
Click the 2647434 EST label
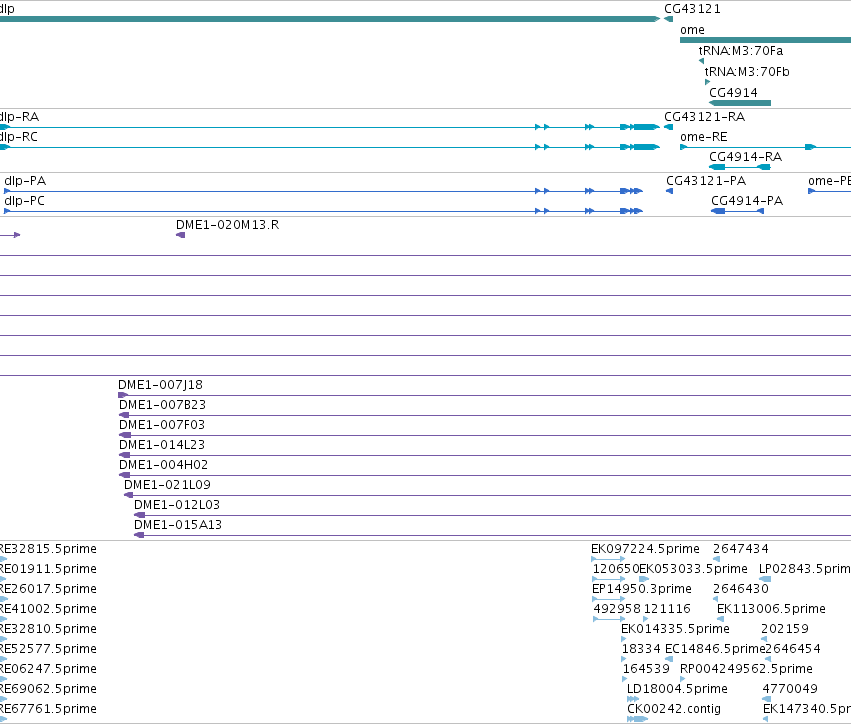click(741, 549)
